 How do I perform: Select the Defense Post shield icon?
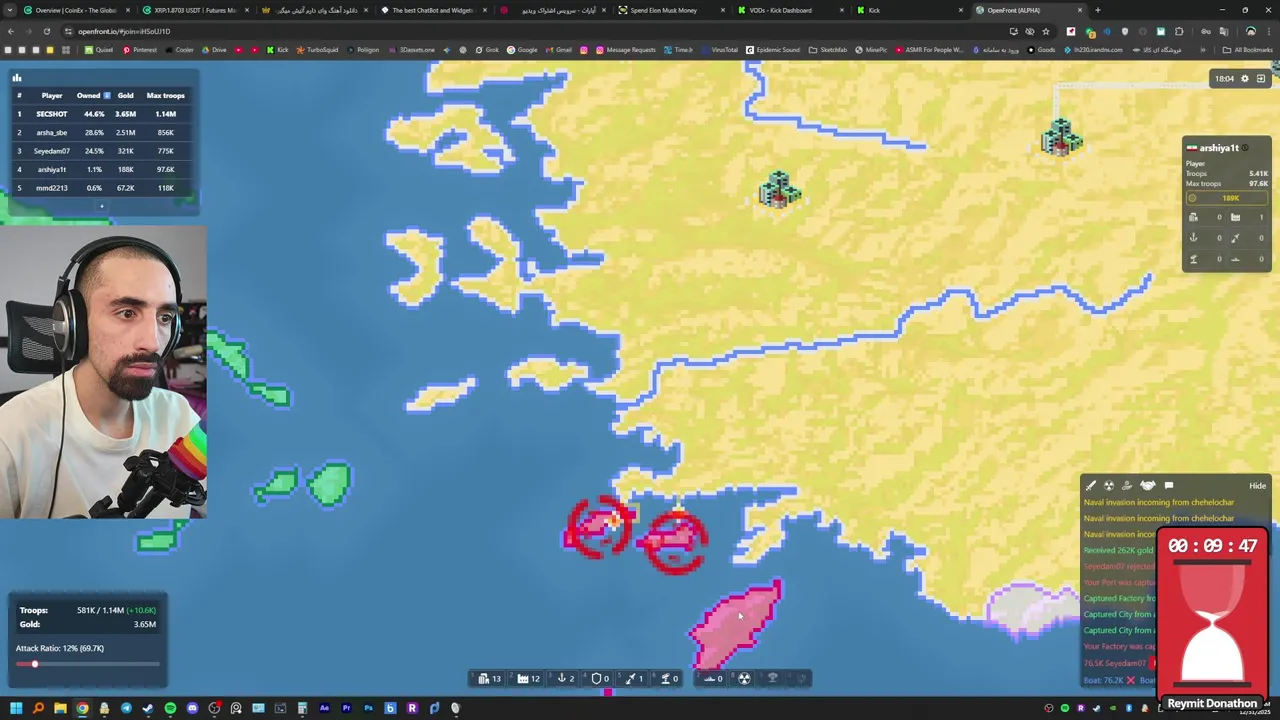pos(599,678)
